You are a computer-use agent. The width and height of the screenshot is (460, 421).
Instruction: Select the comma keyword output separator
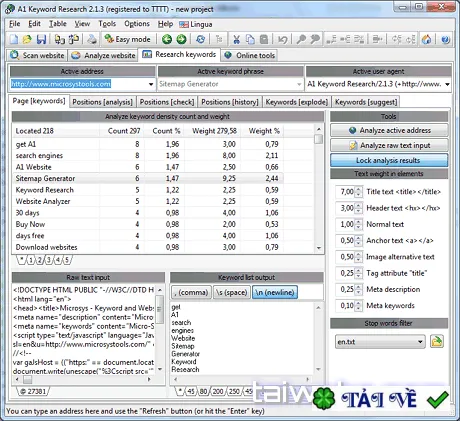[x=191, y=292]
